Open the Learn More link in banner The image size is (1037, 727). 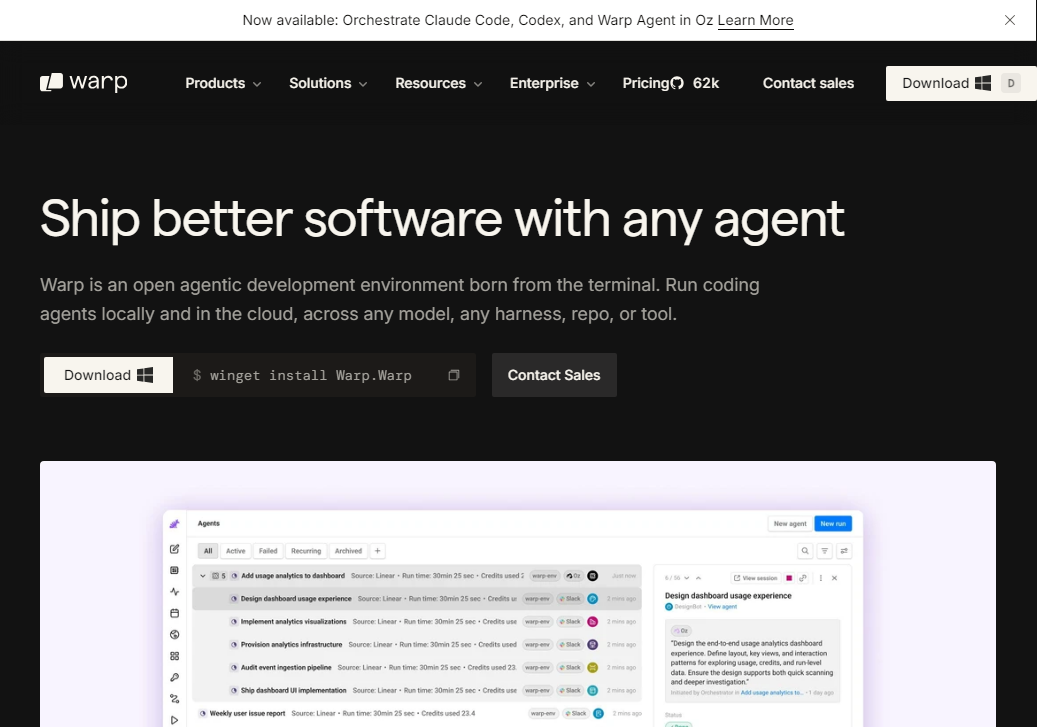click(755, 20)
